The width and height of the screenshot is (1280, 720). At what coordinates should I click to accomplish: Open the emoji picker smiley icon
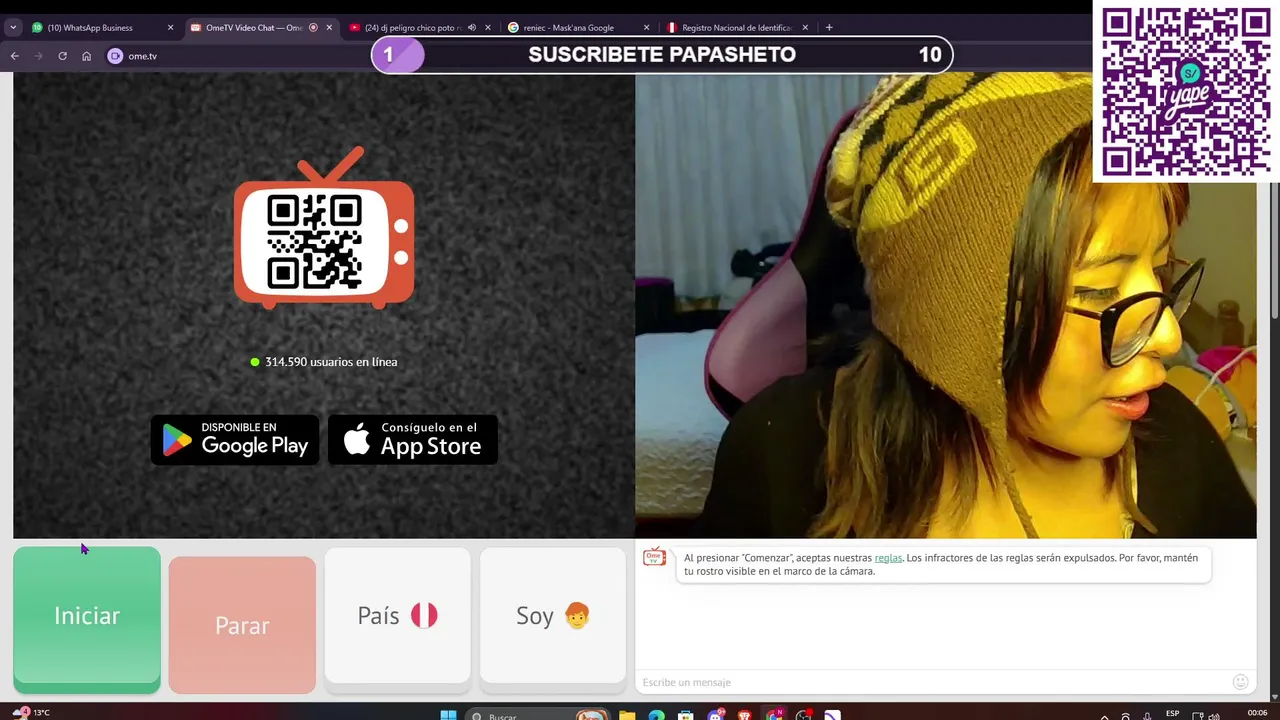click(x=1241, y=682)
